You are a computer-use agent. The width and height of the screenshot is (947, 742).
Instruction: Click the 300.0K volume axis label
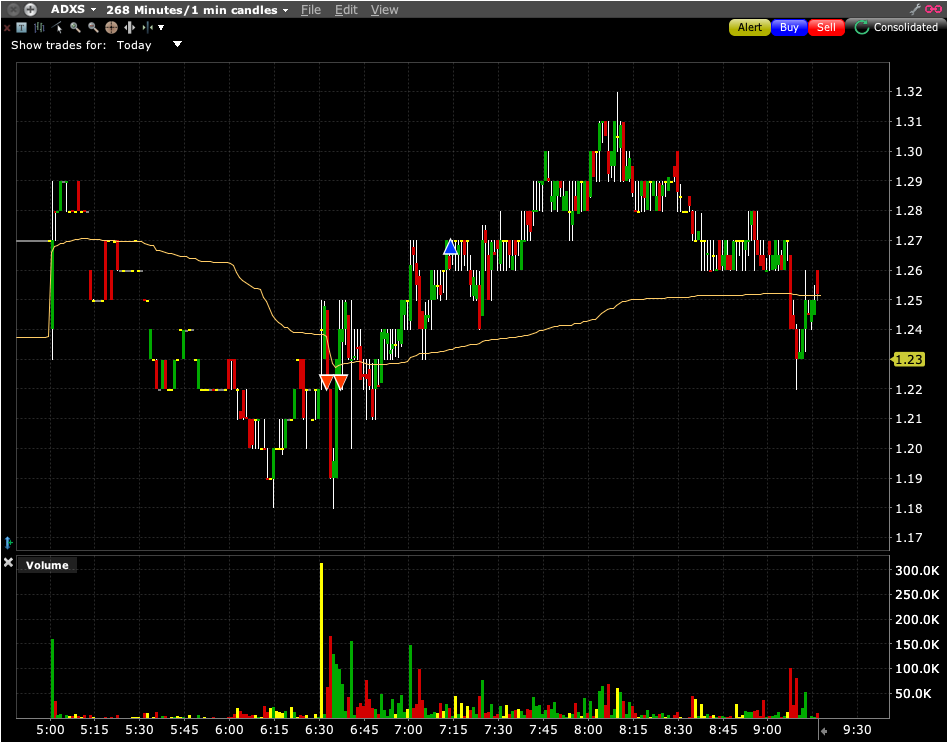(x=917, y=571)
